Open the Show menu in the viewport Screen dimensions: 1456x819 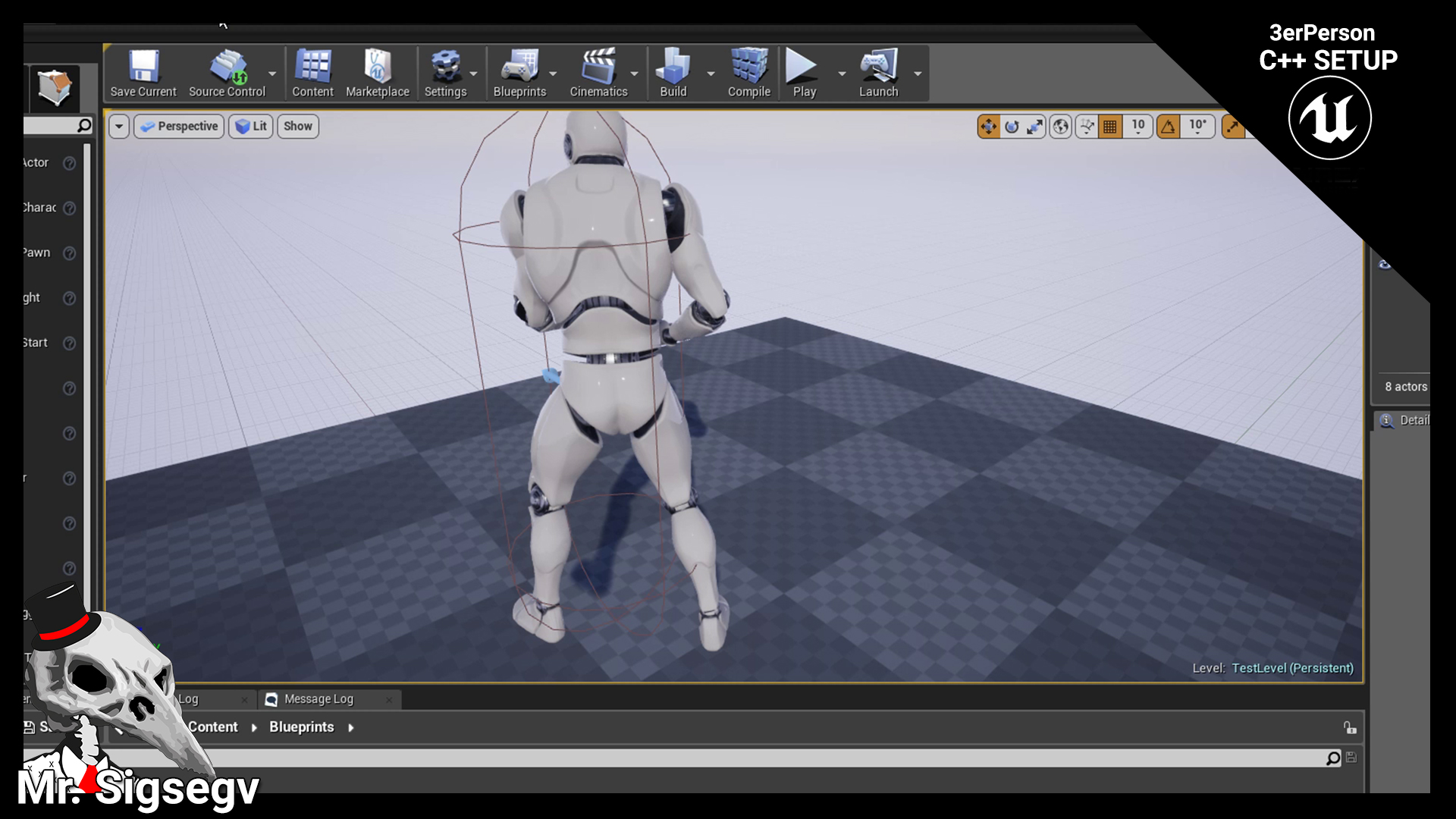click(x=297, y=126)
